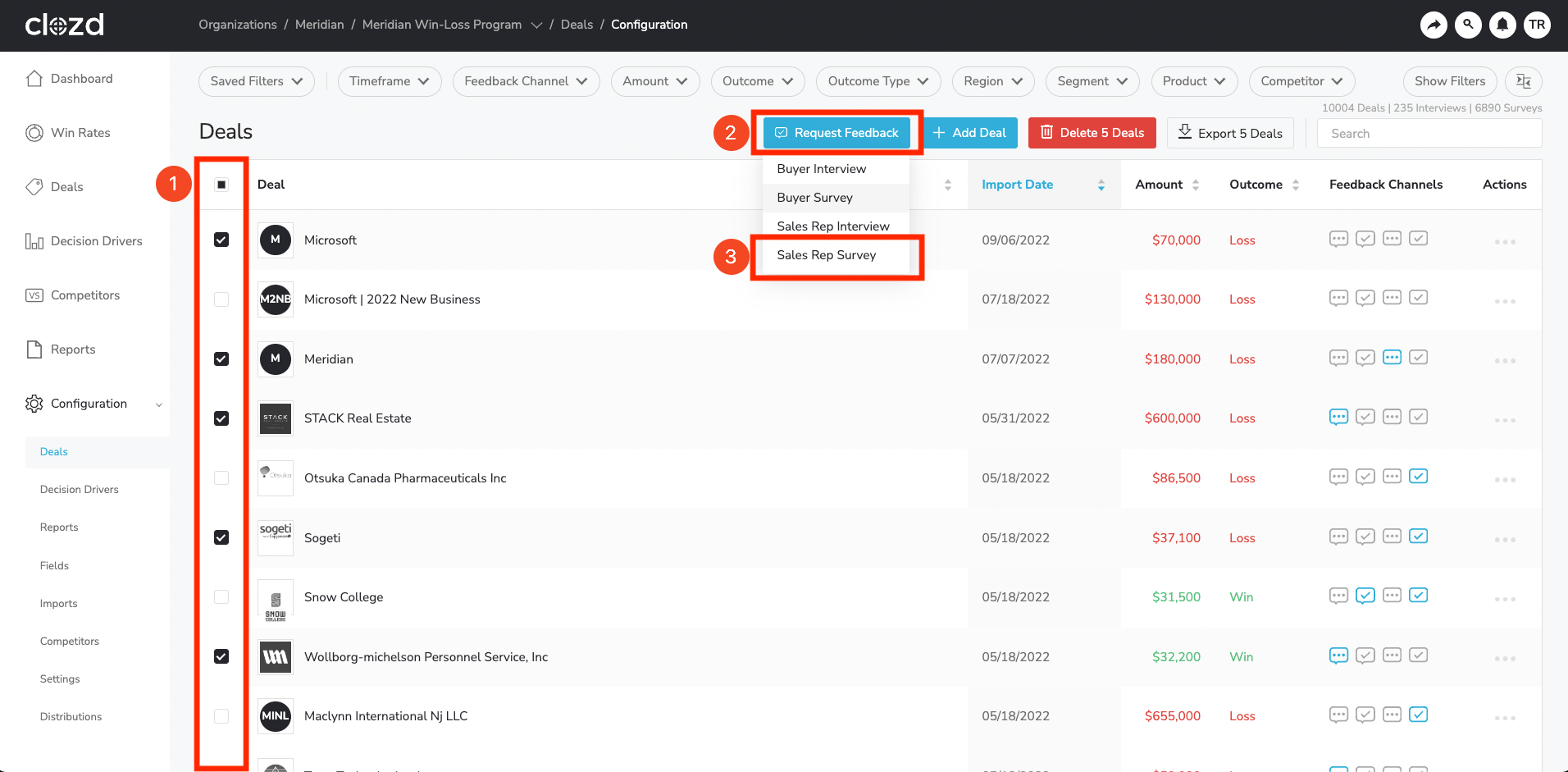Open the Saved Filters dropdown
Viewport: 1568px width, 772px height.
[257, 81]
